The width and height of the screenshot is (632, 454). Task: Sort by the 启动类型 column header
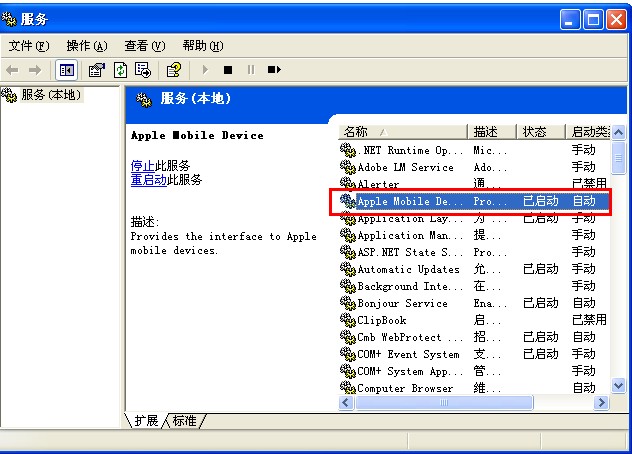[x=588, y=131]
